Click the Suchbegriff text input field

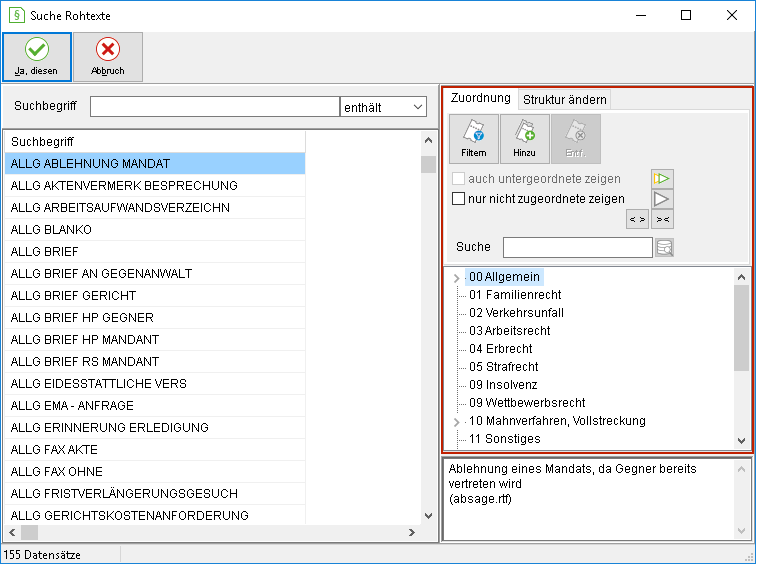click(215, 107)
